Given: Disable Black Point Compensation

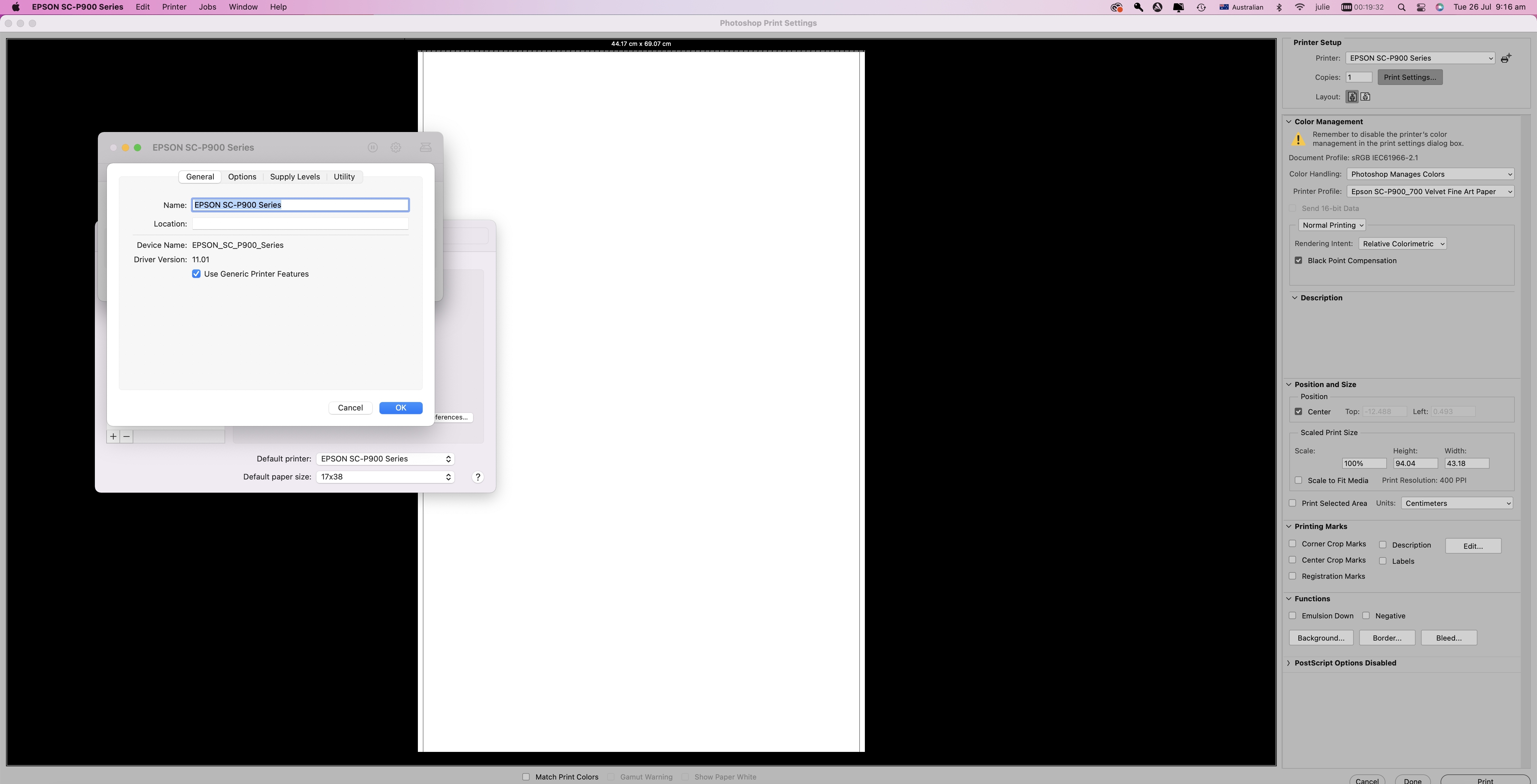Looking at the screenshot, I should [x=1298, y=260].
